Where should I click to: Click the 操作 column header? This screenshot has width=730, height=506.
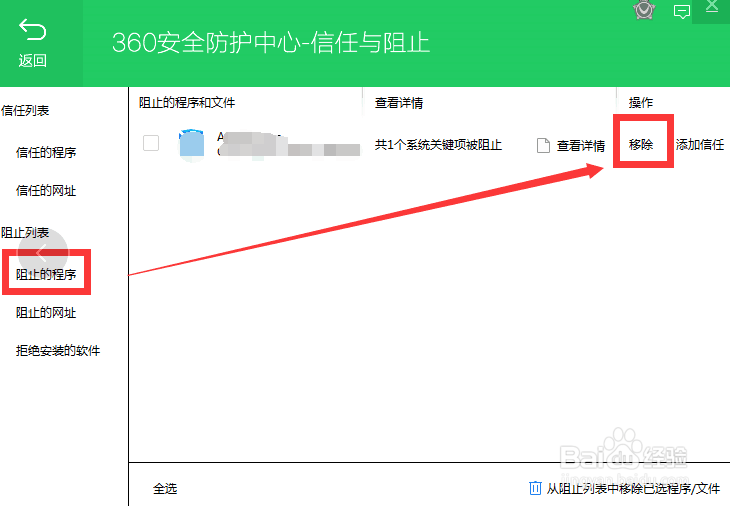click(641, 103)
